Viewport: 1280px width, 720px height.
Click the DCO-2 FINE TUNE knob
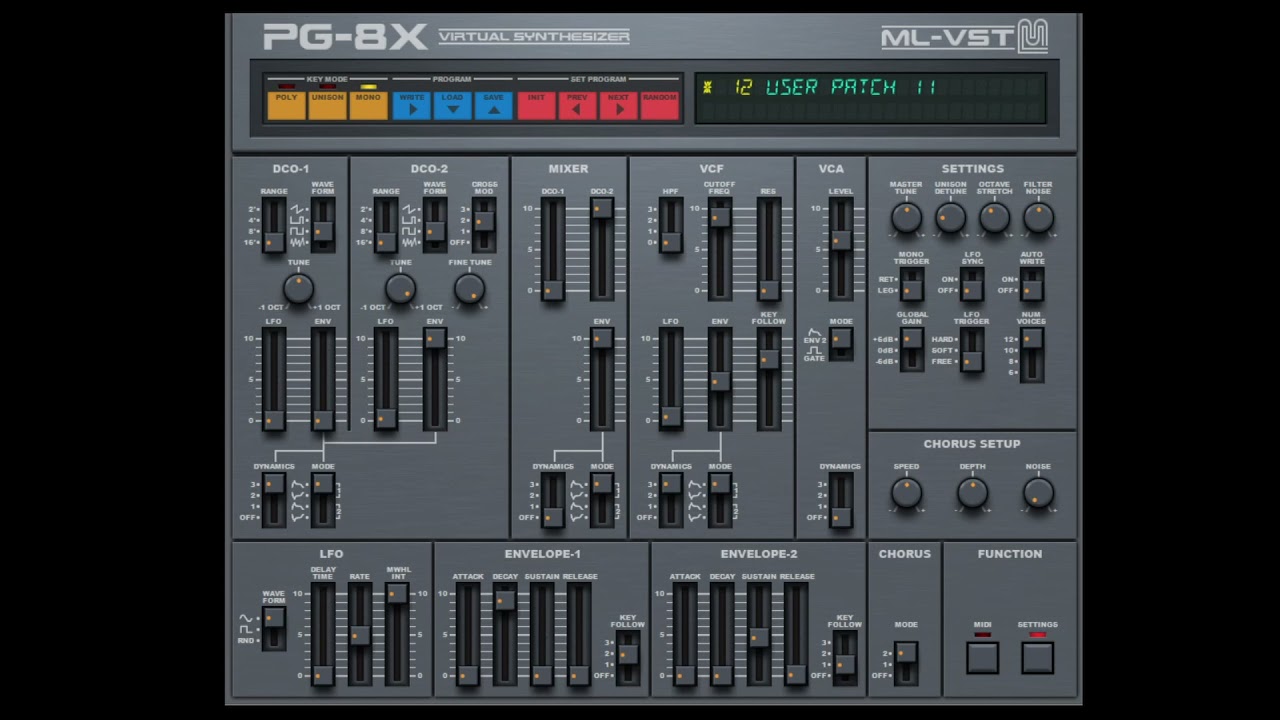[x=469, y=289]
